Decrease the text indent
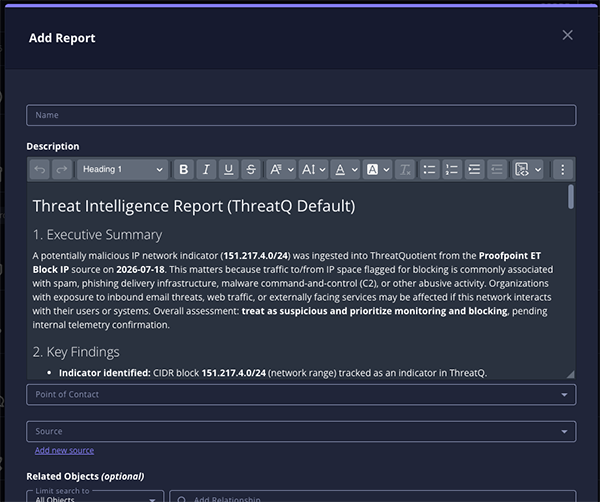600x502 pixels. click(497, 169)
